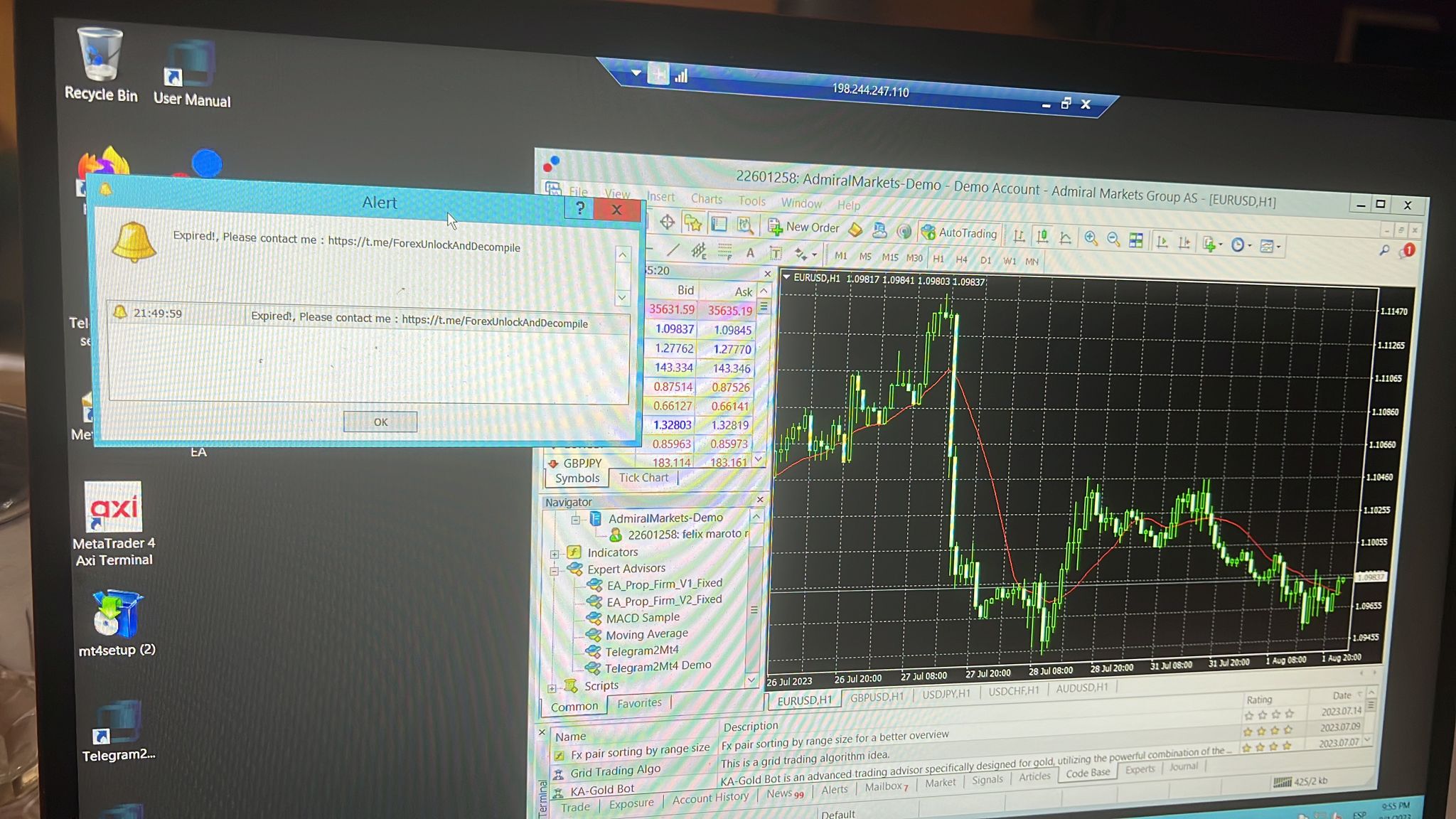Zoom in on the chart with the magnifier plus icon
The image size is (1456, 819).
pyautogui.click(x=1090, y=239)
